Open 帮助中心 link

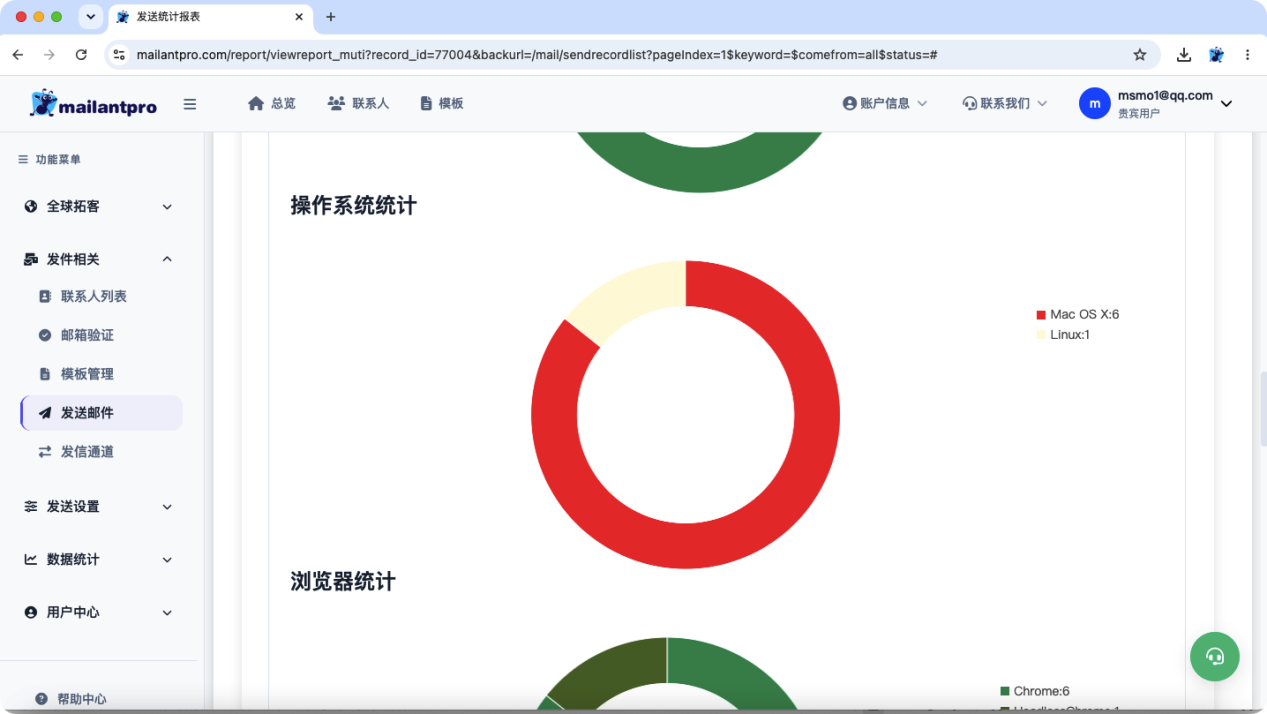81,699
